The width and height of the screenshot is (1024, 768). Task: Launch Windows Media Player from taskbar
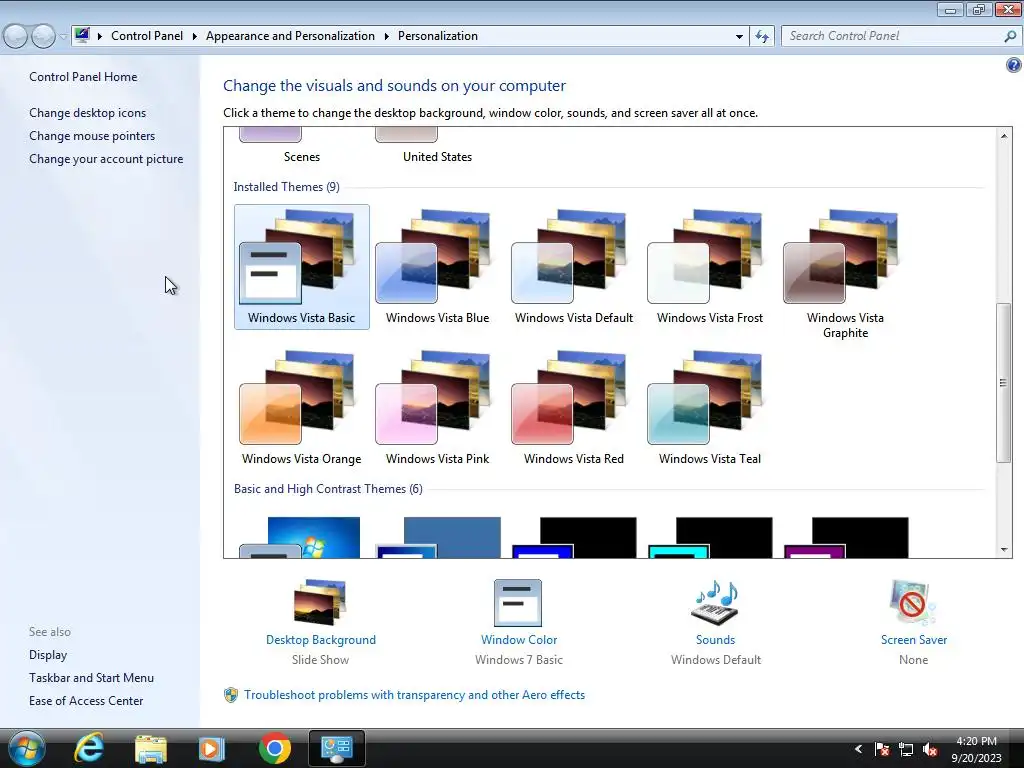pyautogui.click(x=211, y=748)
